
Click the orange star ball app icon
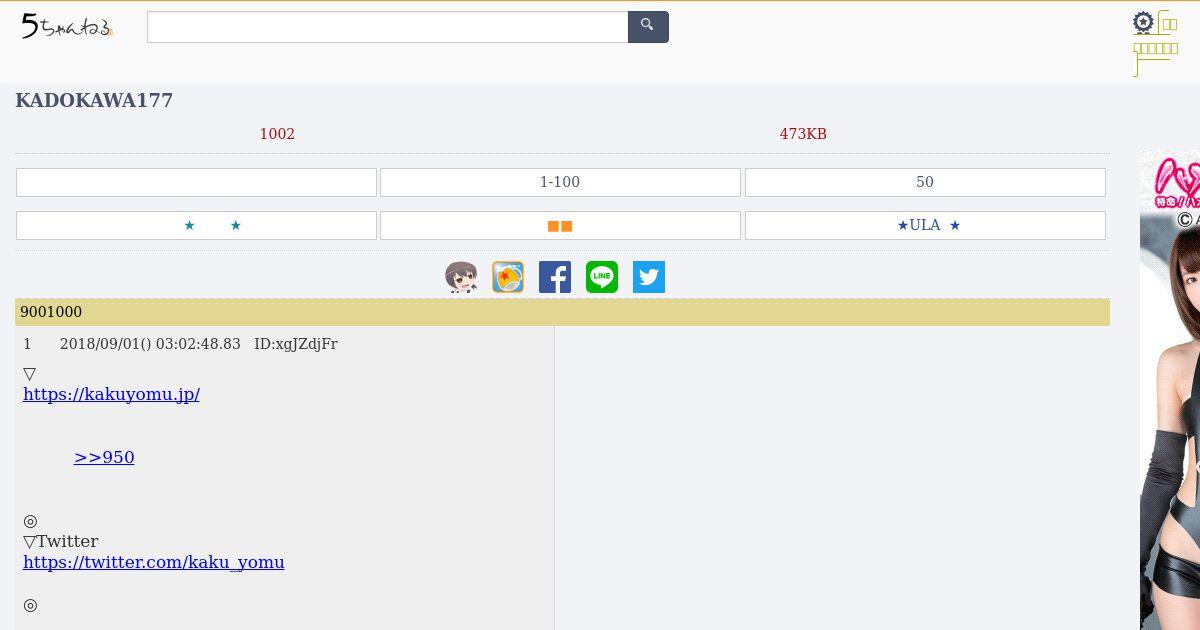[x=508, y=277]
